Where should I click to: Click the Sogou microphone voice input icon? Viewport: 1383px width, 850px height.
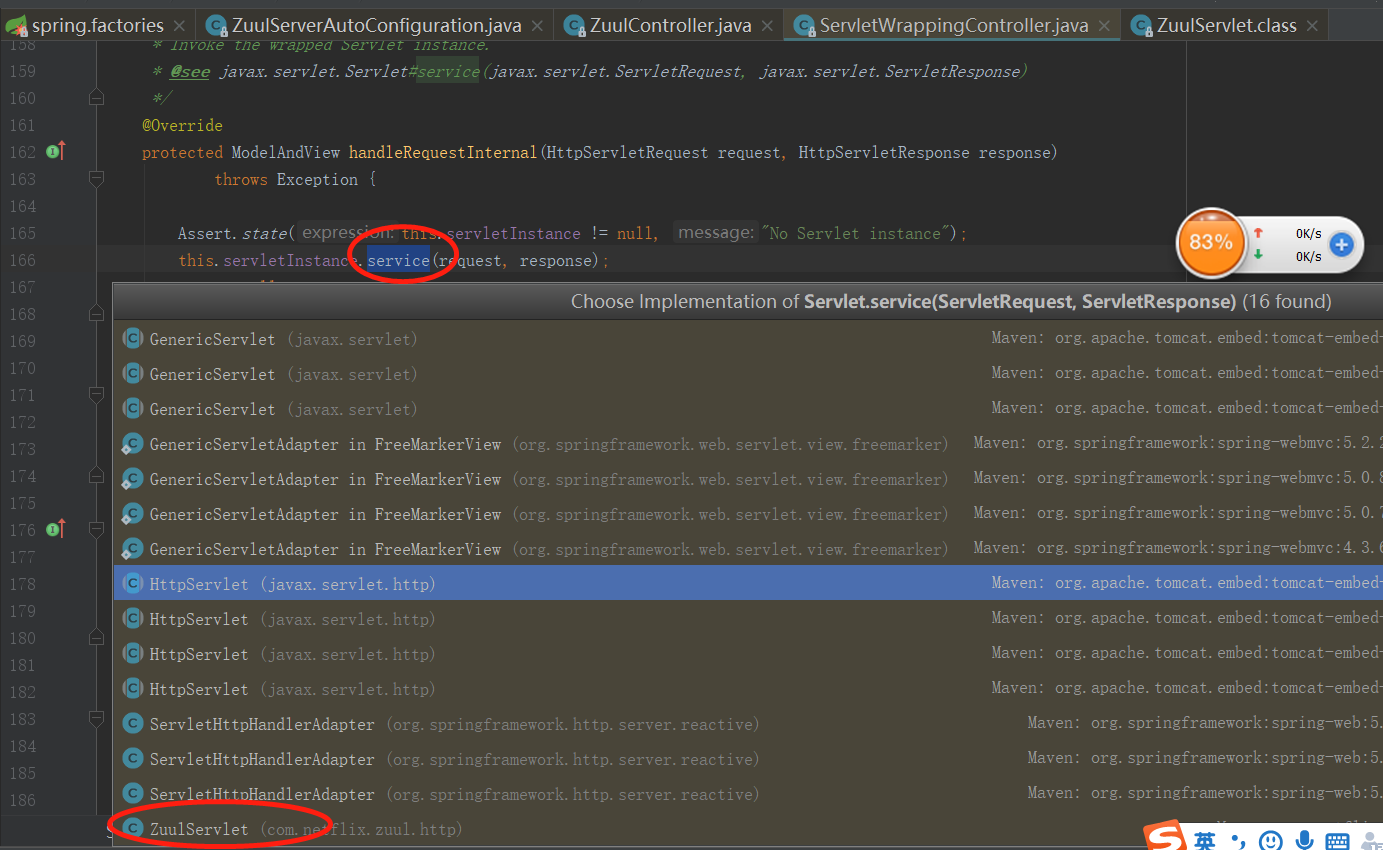pyautogui.click(x=1304, y=841)
